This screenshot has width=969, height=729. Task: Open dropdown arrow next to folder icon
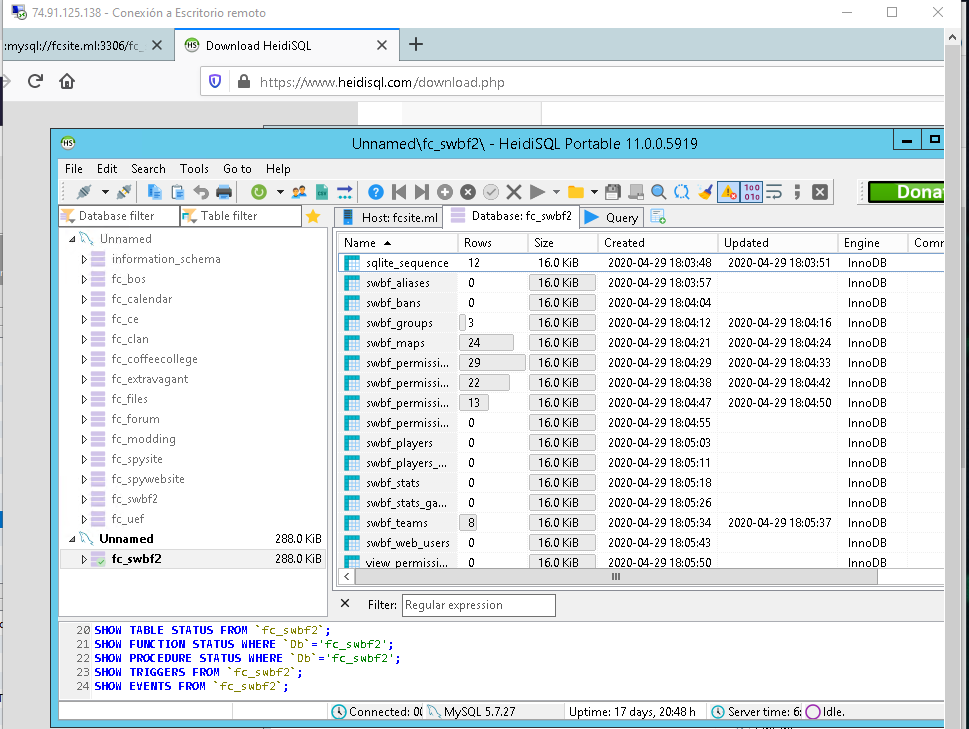(594, 192)
